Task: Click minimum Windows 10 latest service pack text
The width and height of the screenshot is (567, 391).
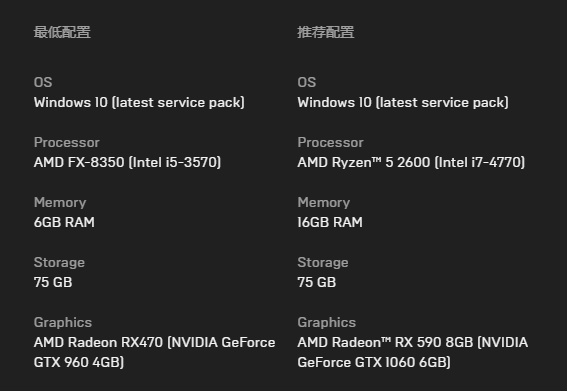Action: (139, 102)
